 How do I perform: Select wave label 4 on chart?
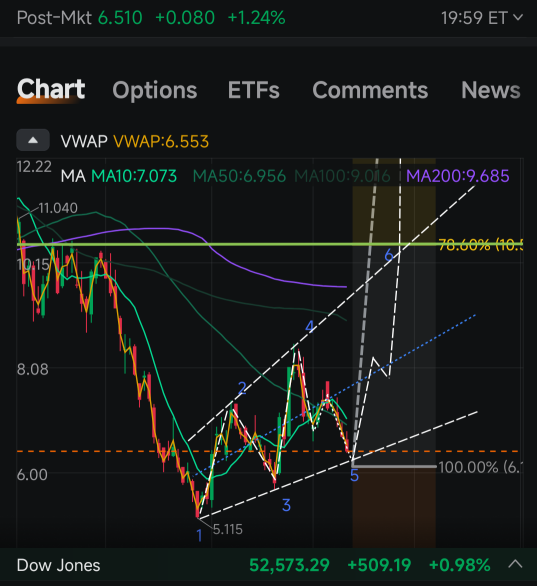[x=309, y=326]
